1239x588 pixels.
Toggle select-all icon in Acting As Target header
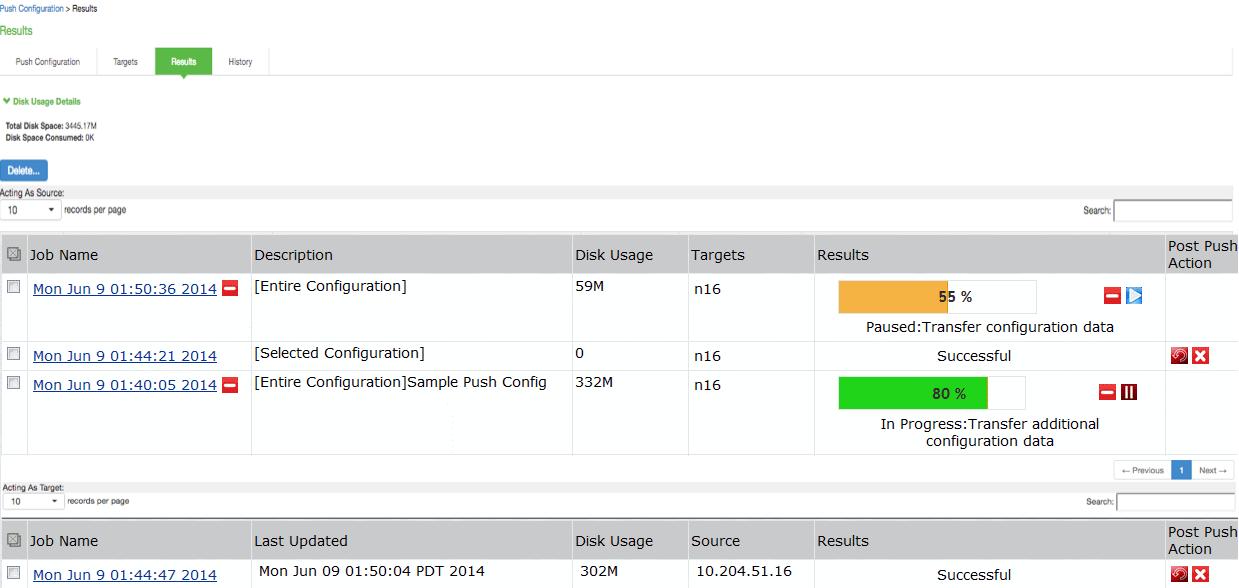(x=14, y=540)
